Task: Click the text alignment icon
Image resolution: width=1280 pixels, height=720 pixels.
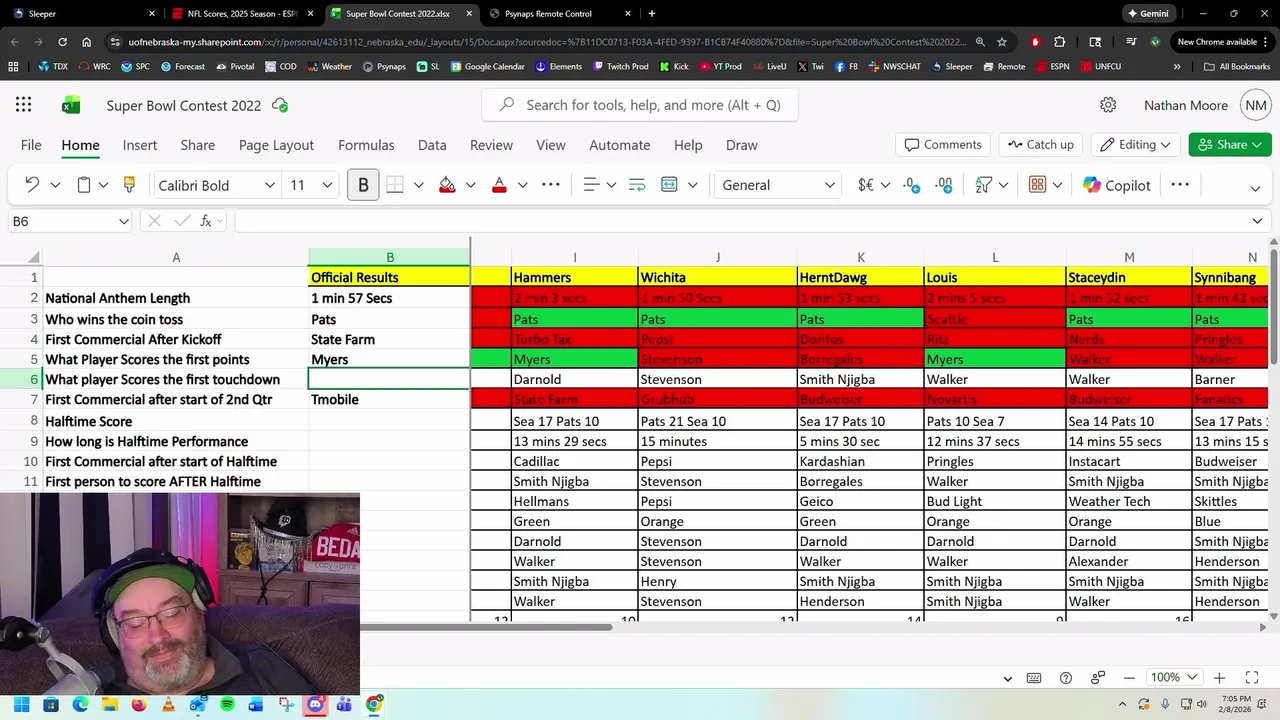Action: [x=591, y=185]
